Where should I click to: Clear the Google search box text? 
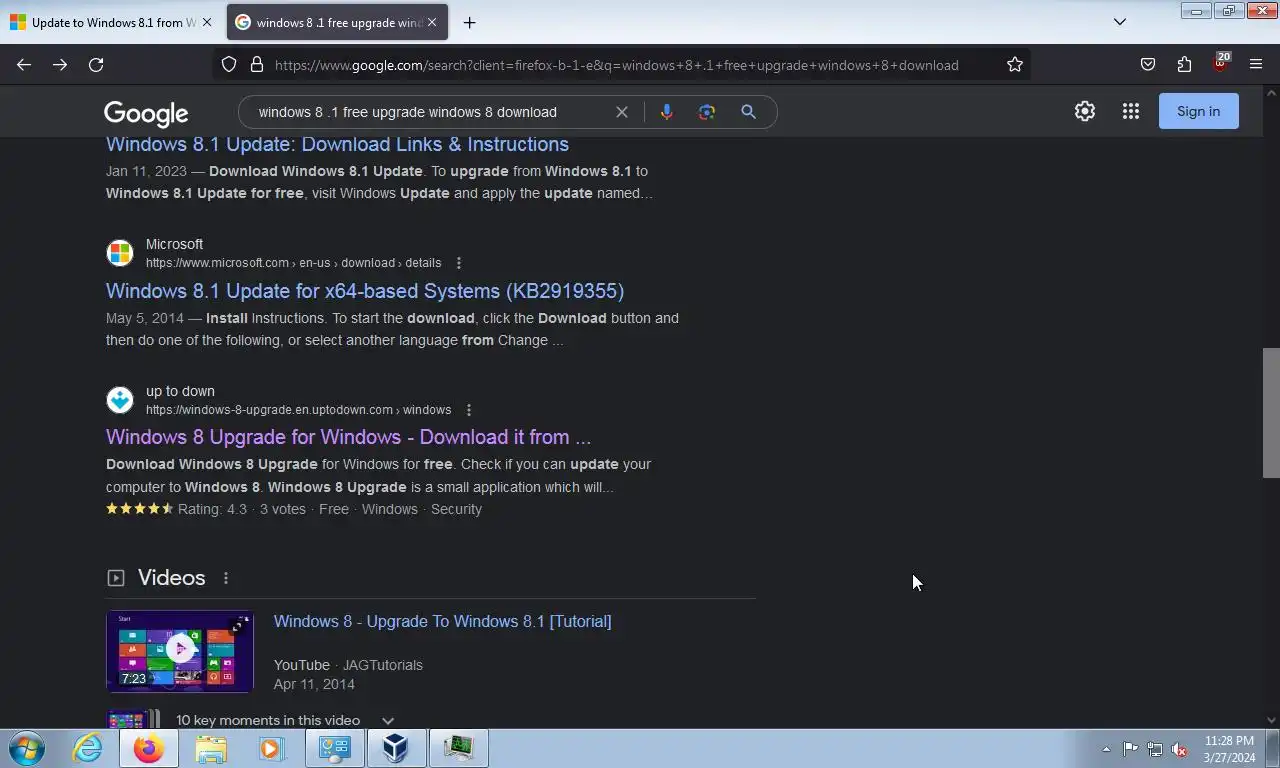[622, 112]
